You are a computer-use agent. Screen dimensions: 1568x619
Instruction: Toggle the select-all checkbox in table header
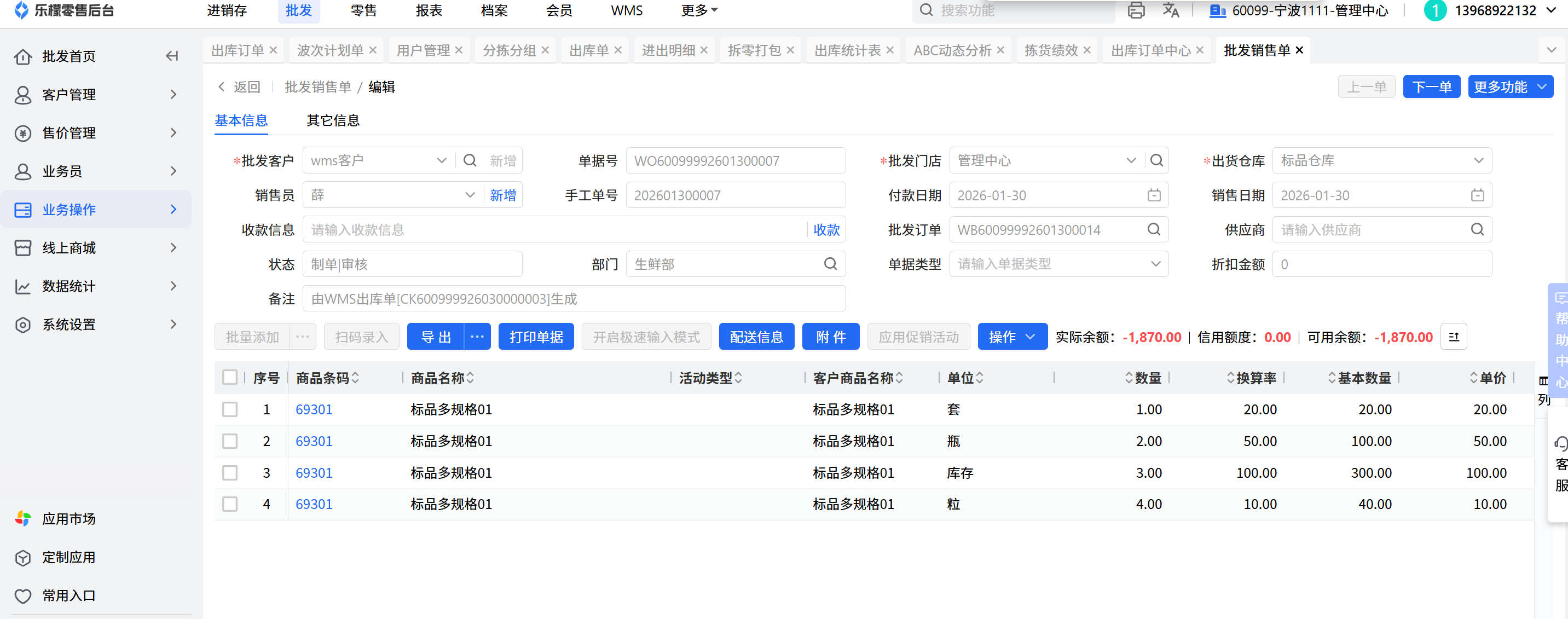pyautogui.click(x=229, y=377)
